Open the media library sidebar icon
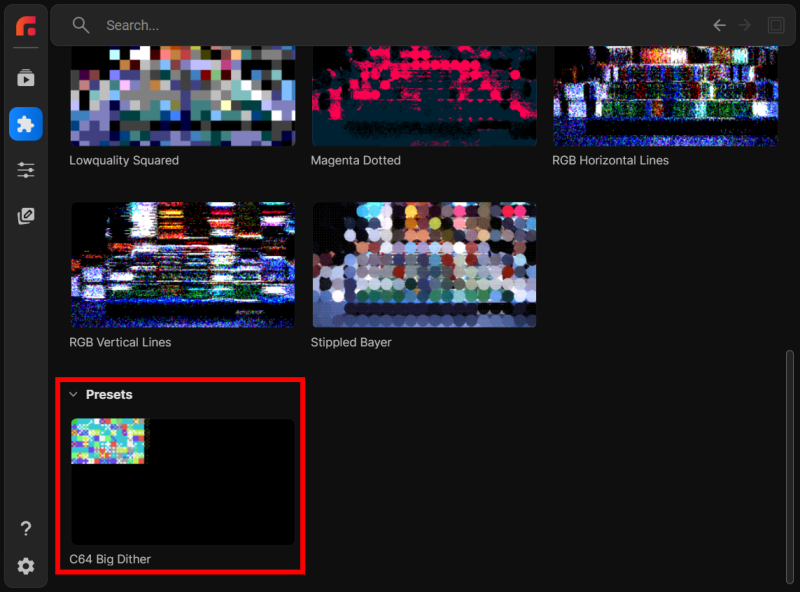Screen dimensions: 800x592 click(x=26, y=78)
